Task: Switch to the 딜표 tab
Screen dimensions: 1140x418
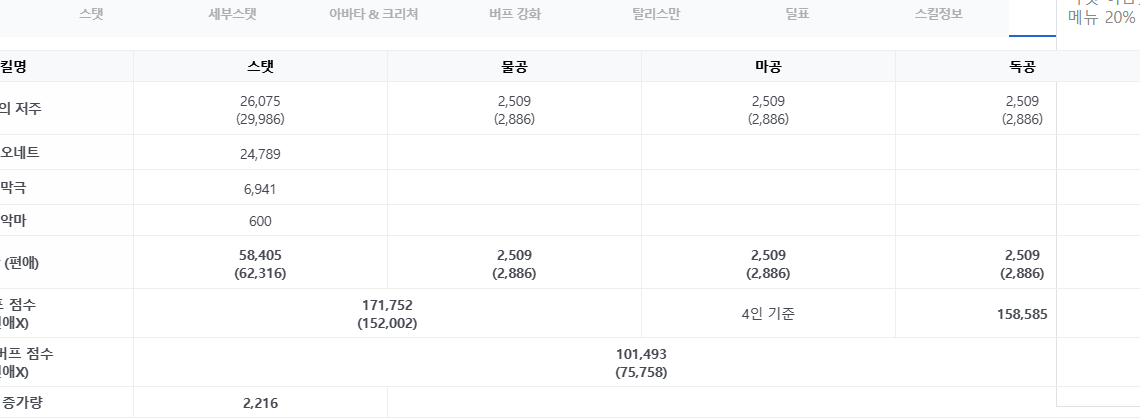Action: coord(798,14)
